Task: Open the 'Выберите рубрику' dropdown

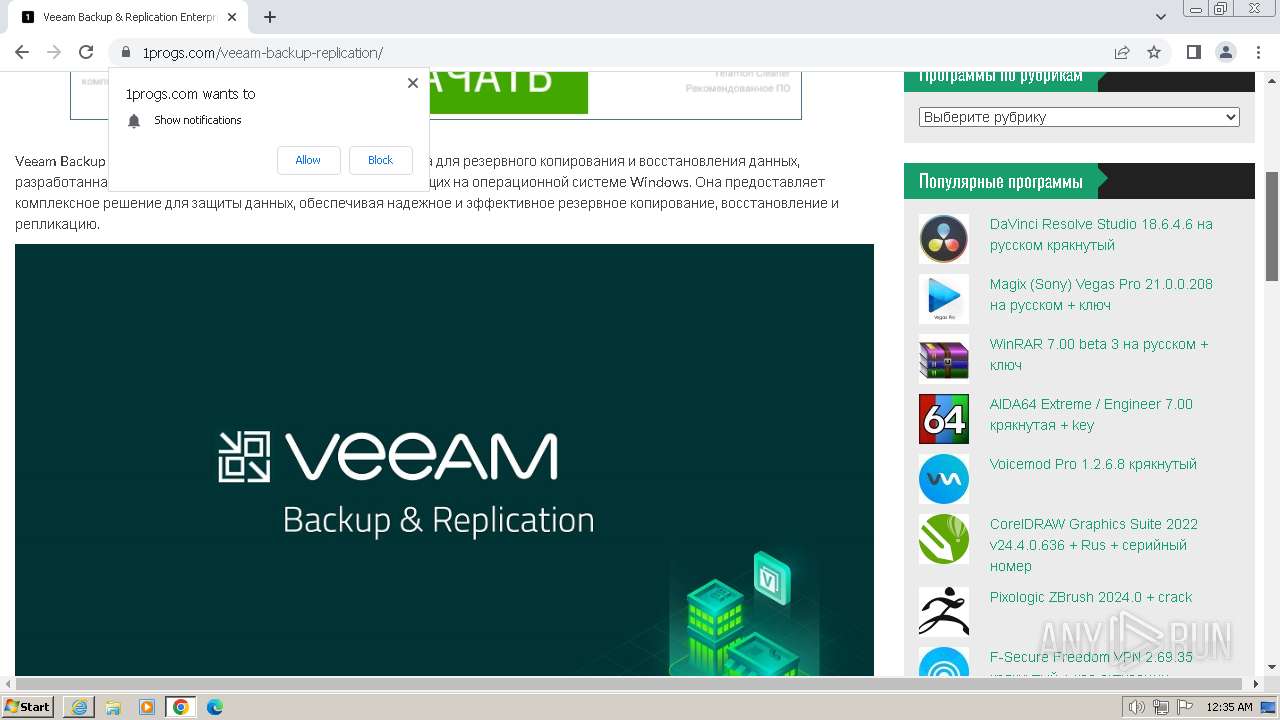Action: tap(1079, 117)
